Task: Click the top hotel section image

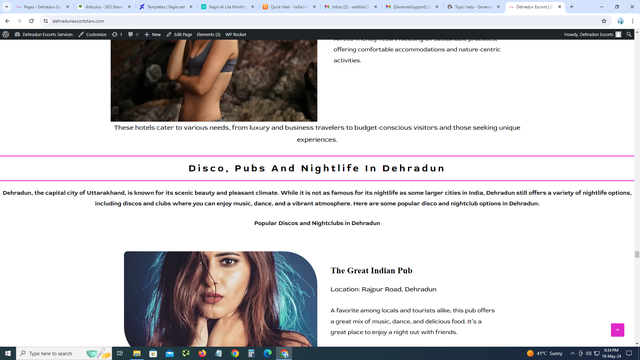Action: tap(214, 80)
